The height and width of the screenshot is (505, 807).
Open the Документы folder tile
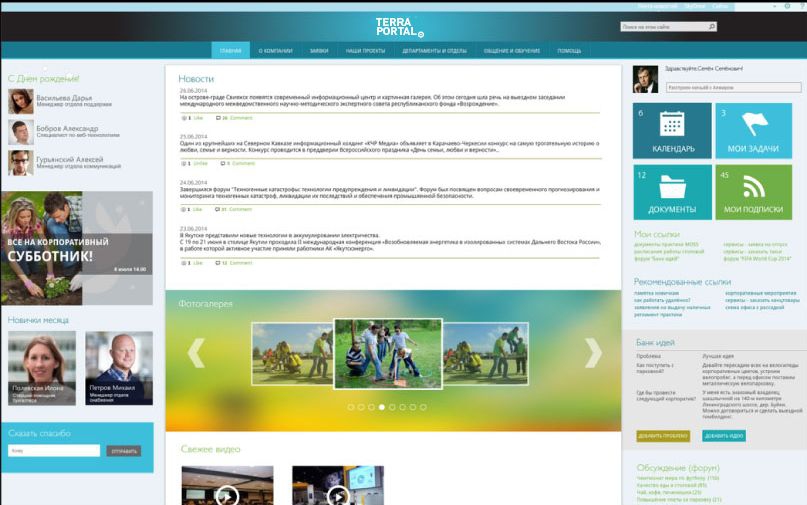[671, 192]
